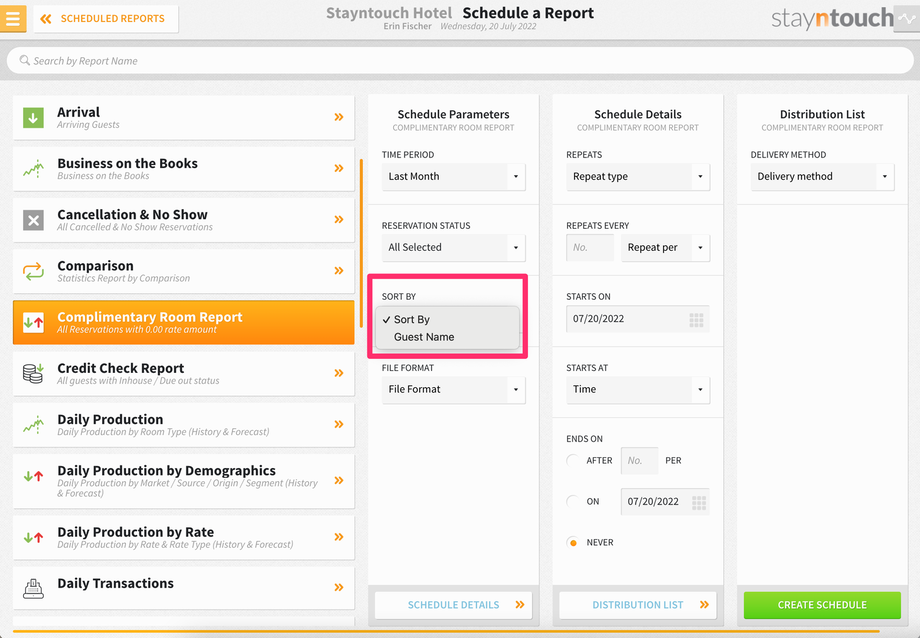Click the Comparison loop arrows icon
Screen dimensions: 920x638
pyautogui.click(x=33, y=271)
